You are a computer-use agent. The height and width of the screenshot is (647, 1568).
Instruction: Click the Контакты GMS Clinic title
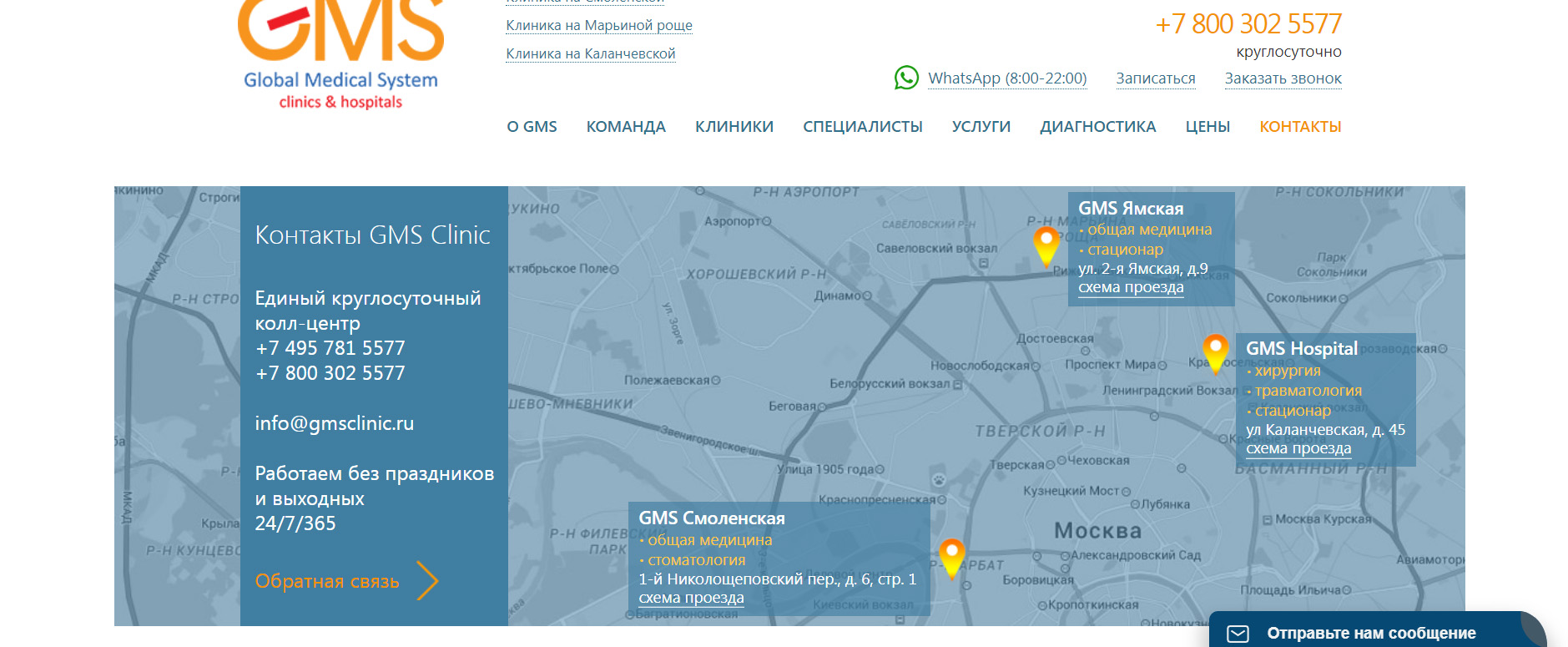372,235
